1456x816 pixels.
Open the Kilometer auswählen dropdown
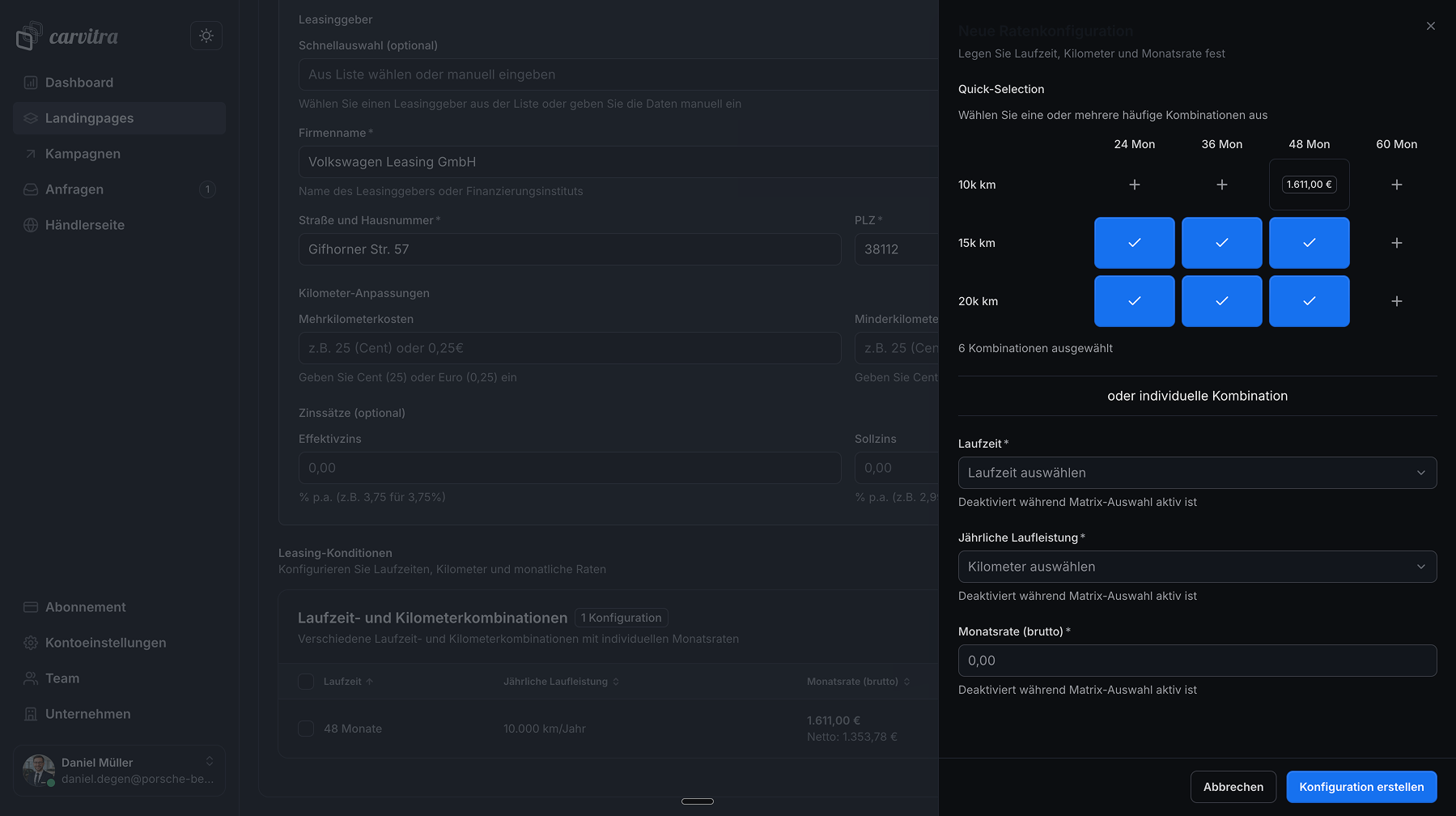1196,567
